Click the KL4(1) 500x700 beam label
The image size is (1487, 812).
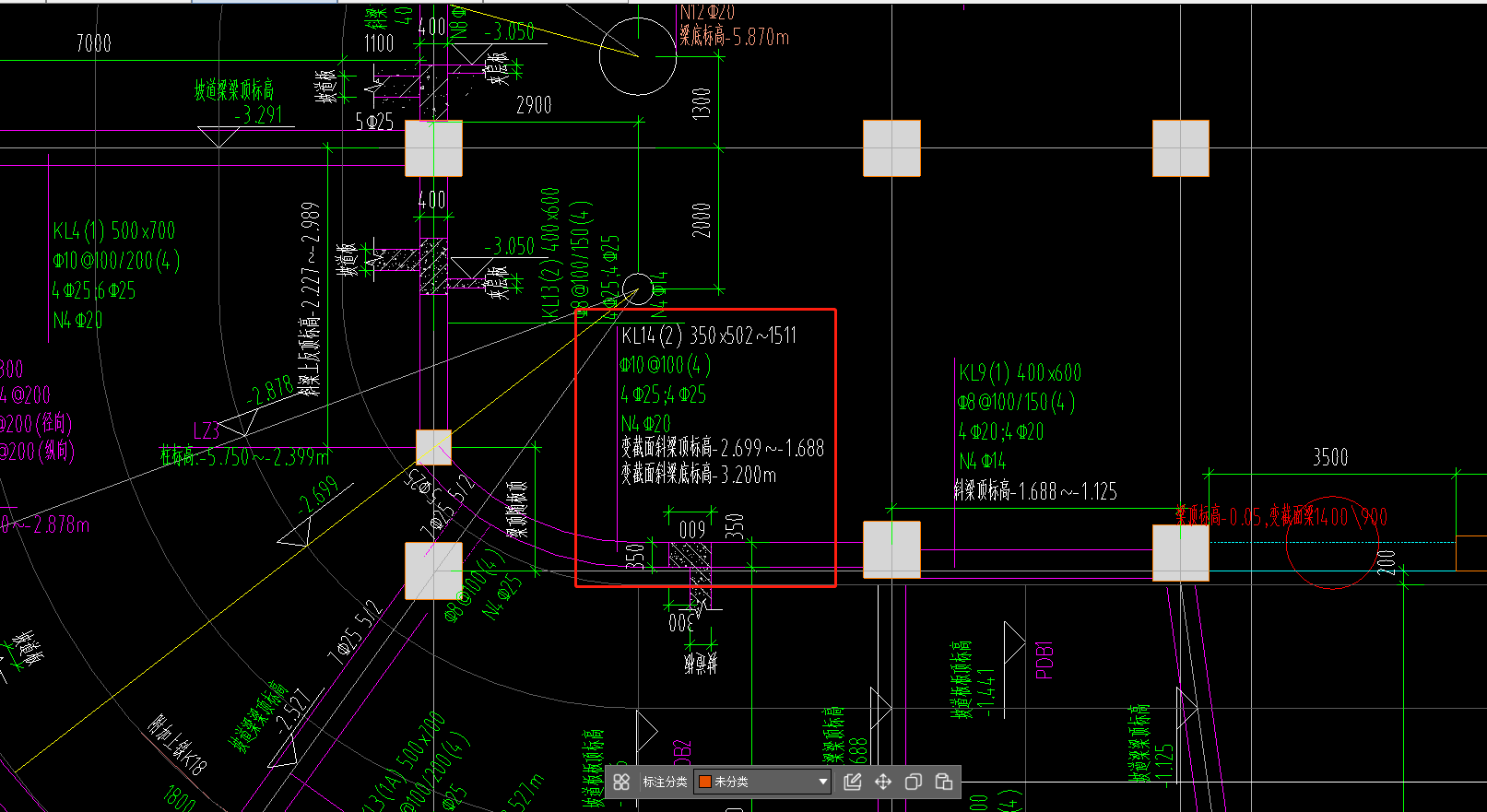[x=113, y=230]
